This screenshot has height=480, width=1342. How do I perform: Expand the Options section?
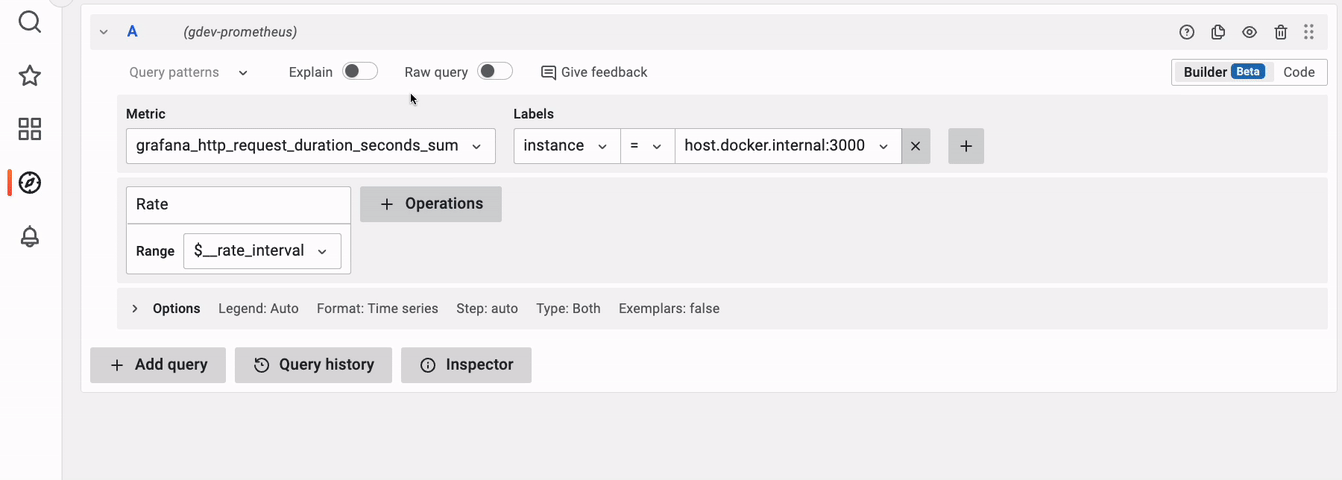[136, 309]
